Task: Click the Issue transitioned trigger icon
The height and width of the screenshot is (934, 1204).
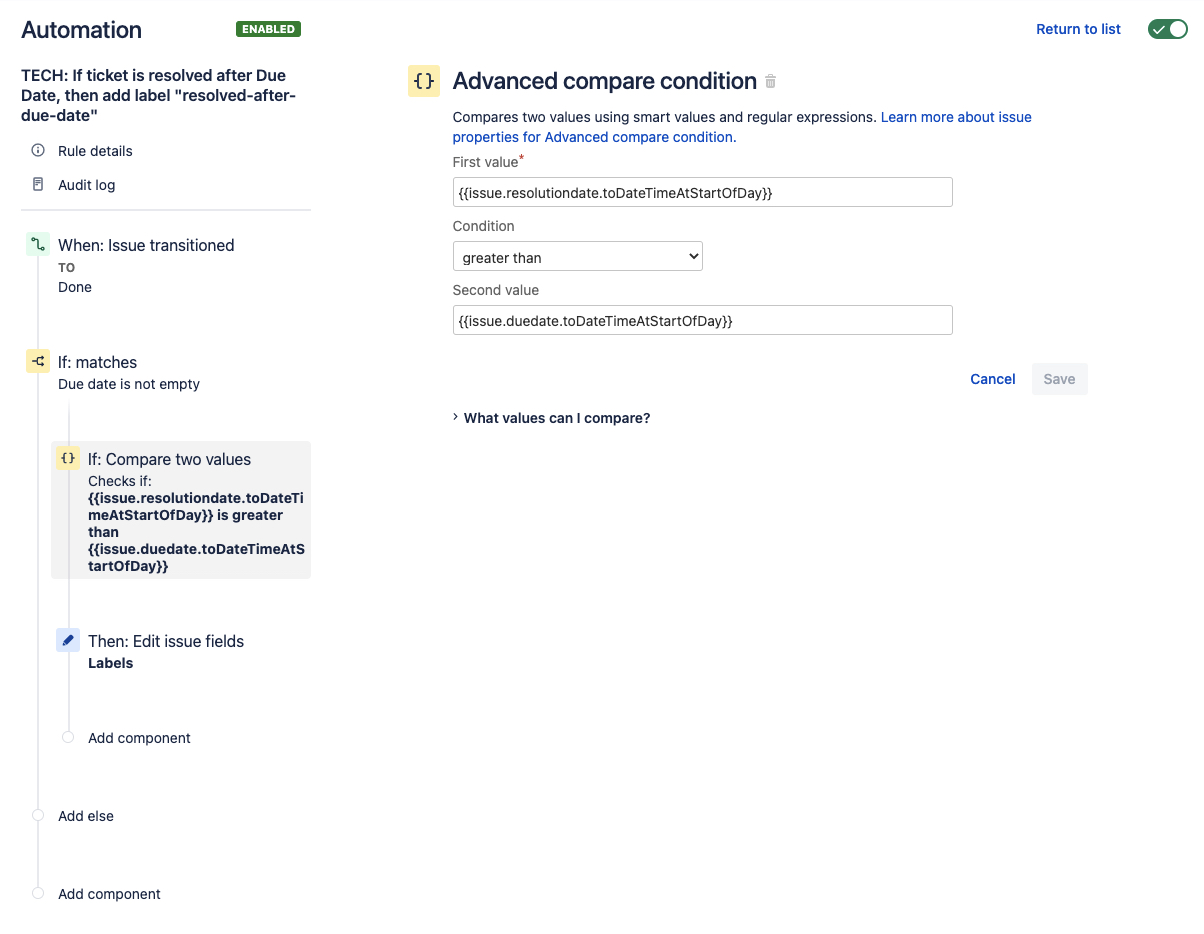Action: pyautogui.click(x=38, y=245)
